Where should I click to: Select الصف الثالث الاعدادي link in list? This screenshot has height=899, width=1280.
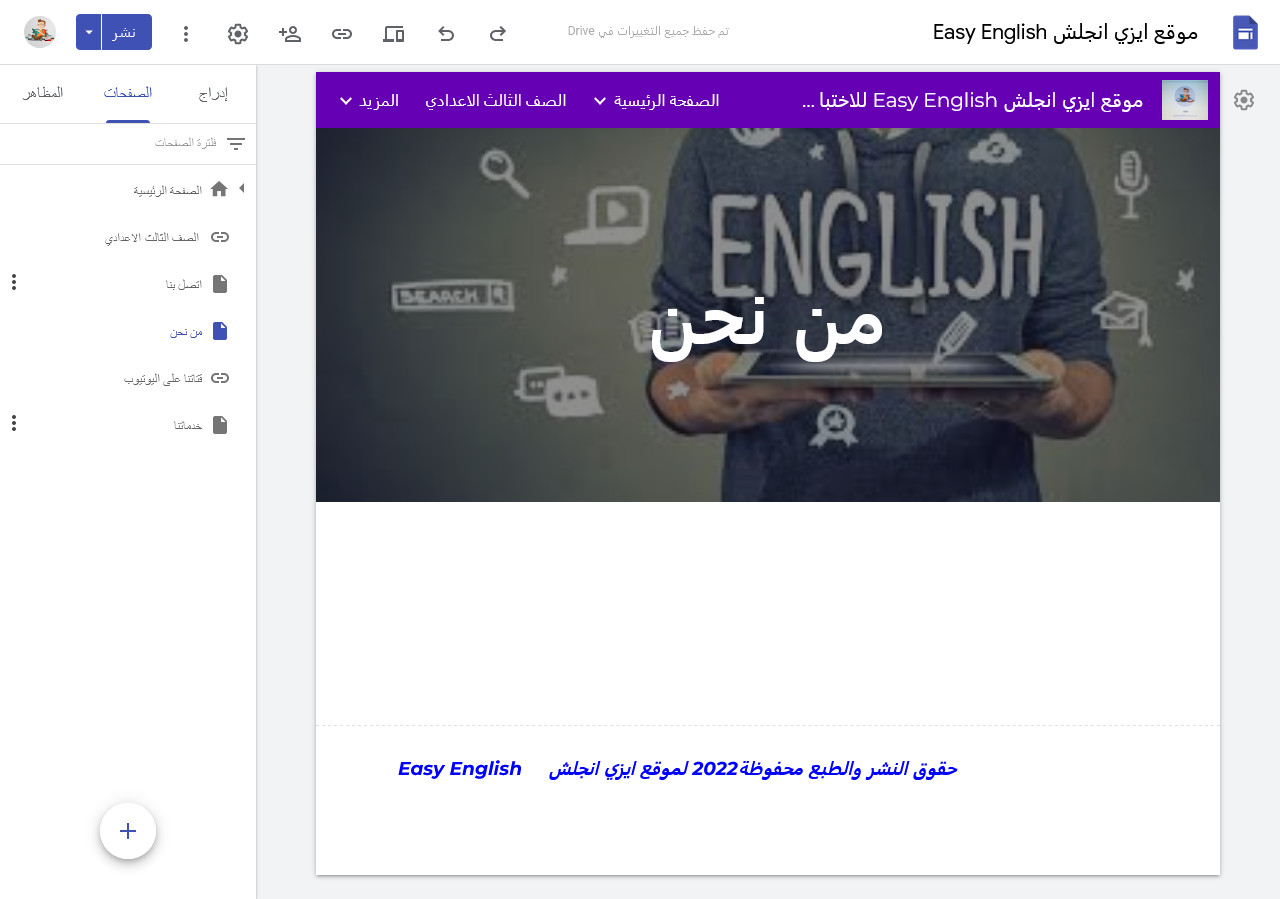click(152, 237)
